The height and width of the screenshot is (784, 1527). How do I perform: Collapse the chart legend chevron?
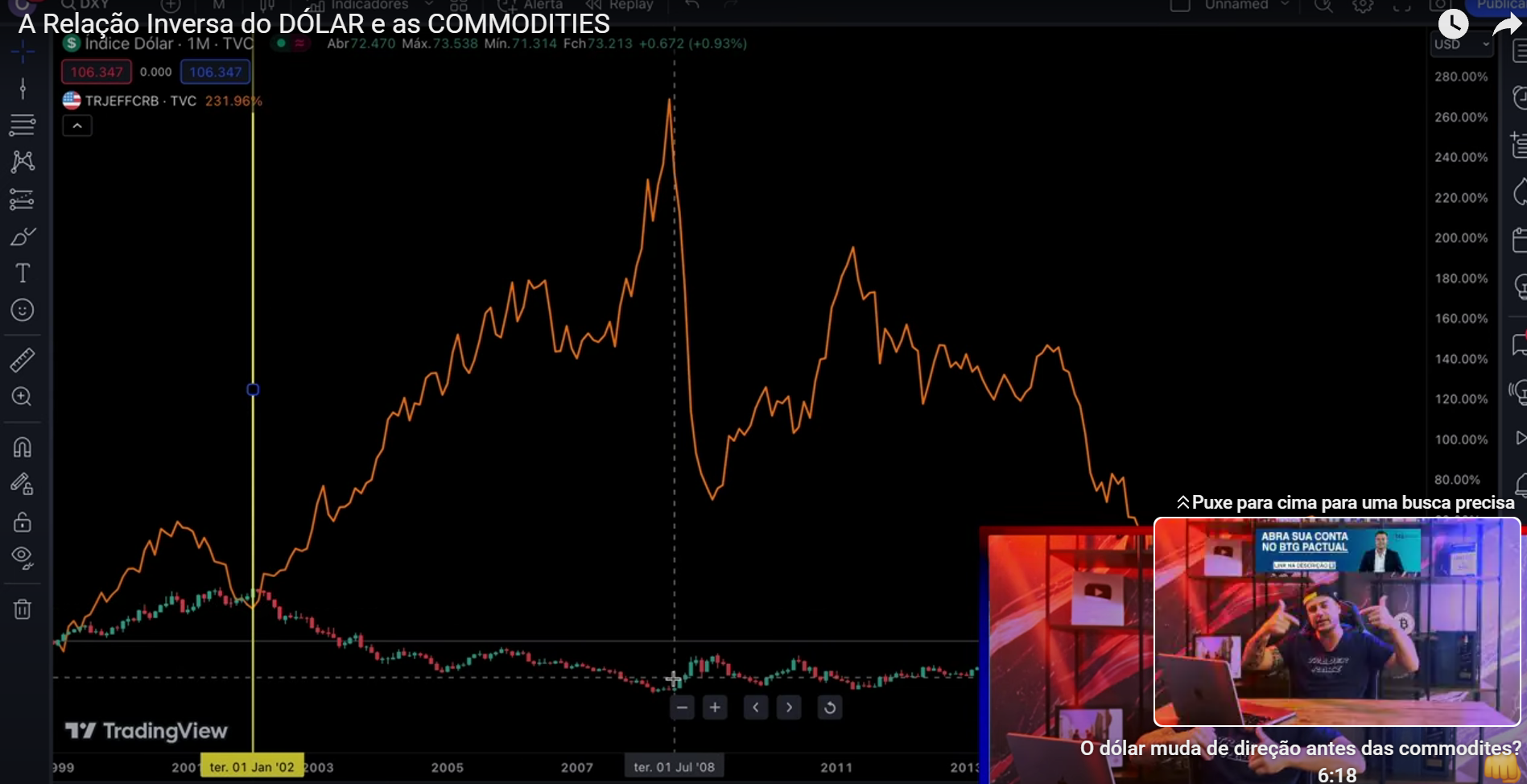point(77,126)
